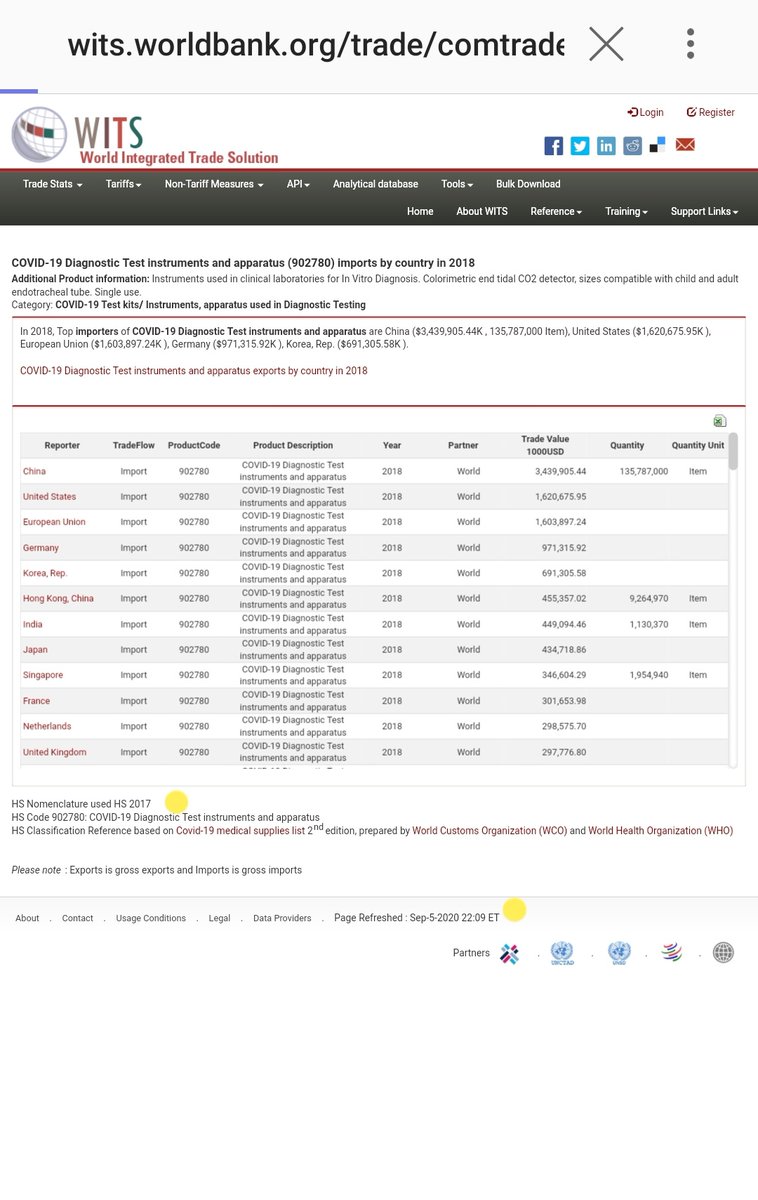Screen dimensions: 758x1200
Task: Sort by Reporter column header
Action: [x=62, y=446]
